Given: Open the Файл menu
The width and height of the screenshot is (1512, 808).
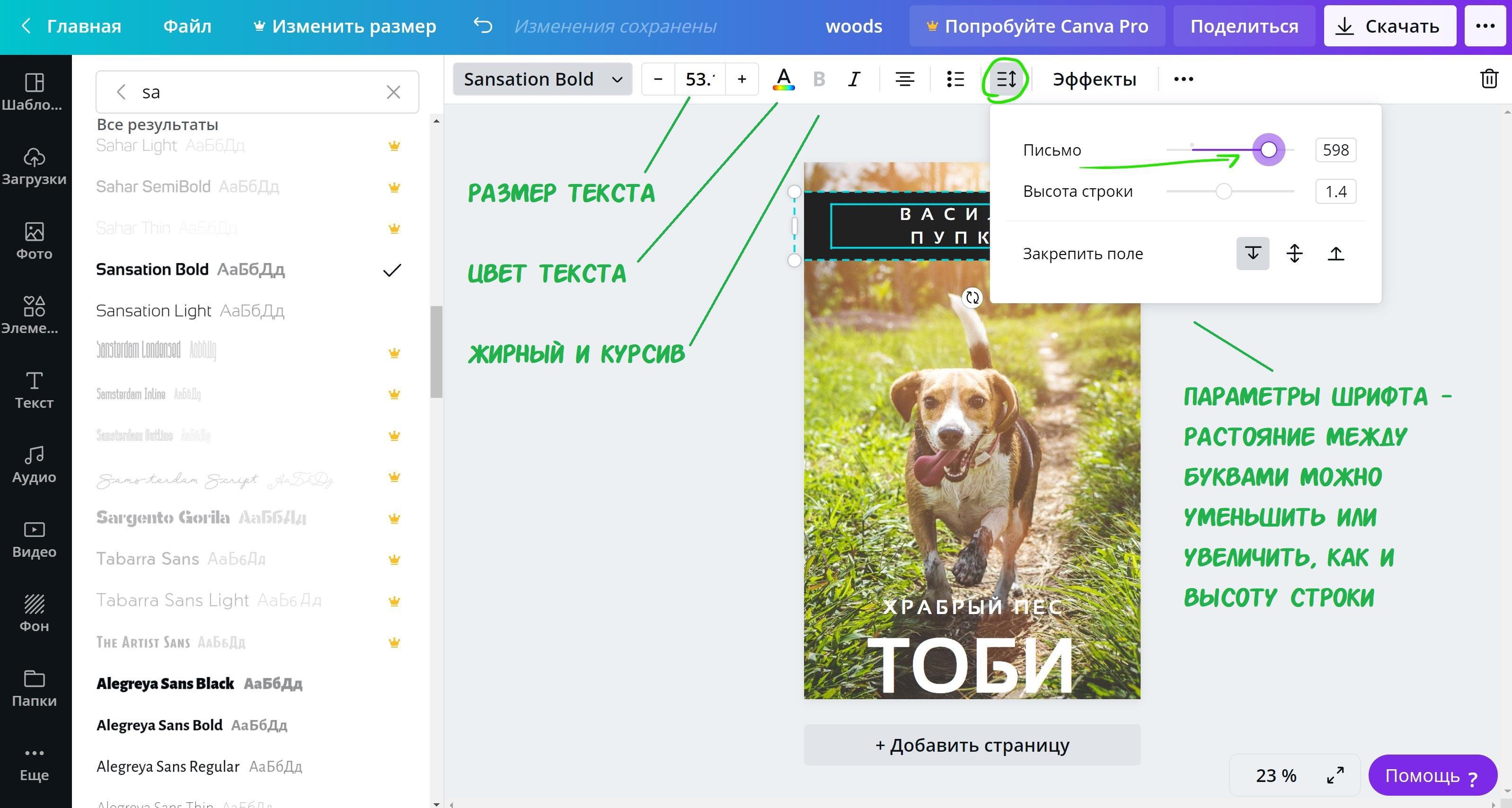Looking at the screenshot, I should 187,26.
